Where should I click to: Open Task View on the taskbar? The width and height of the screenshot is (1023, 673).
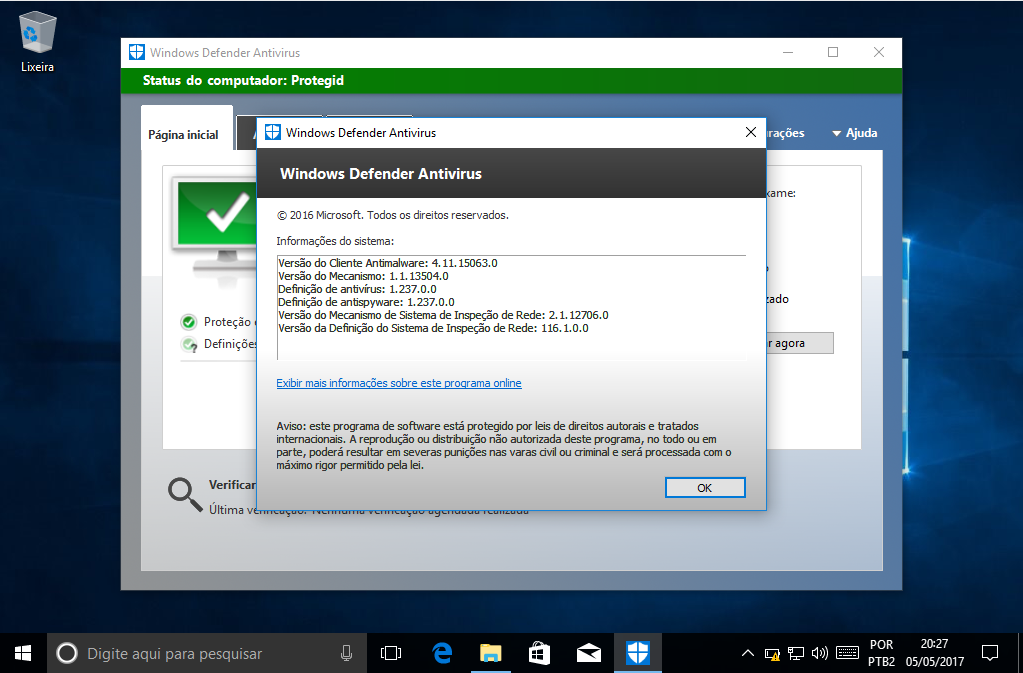pyautogui.click(x=391, y=653)
